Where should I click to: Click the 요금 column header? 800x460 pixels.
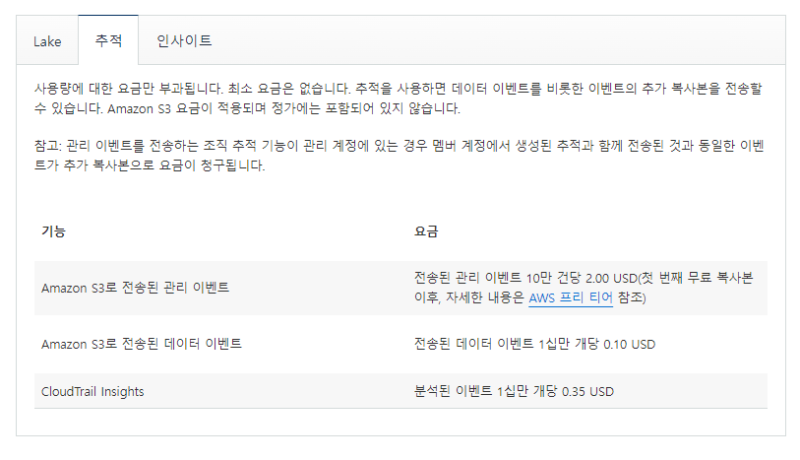426,232
